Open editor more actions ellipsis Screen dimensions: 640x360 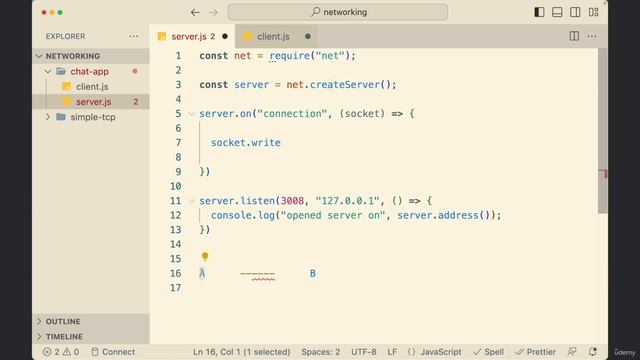[x=592, y=36]
